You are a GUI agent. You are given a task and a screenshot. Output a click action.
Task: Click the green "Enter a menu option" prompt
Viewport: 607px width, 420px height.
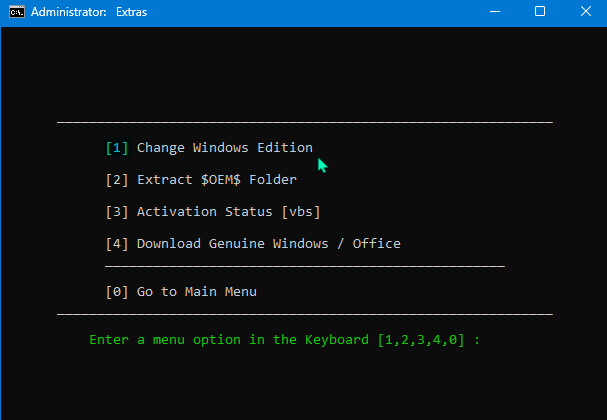[x=165, y=340]
